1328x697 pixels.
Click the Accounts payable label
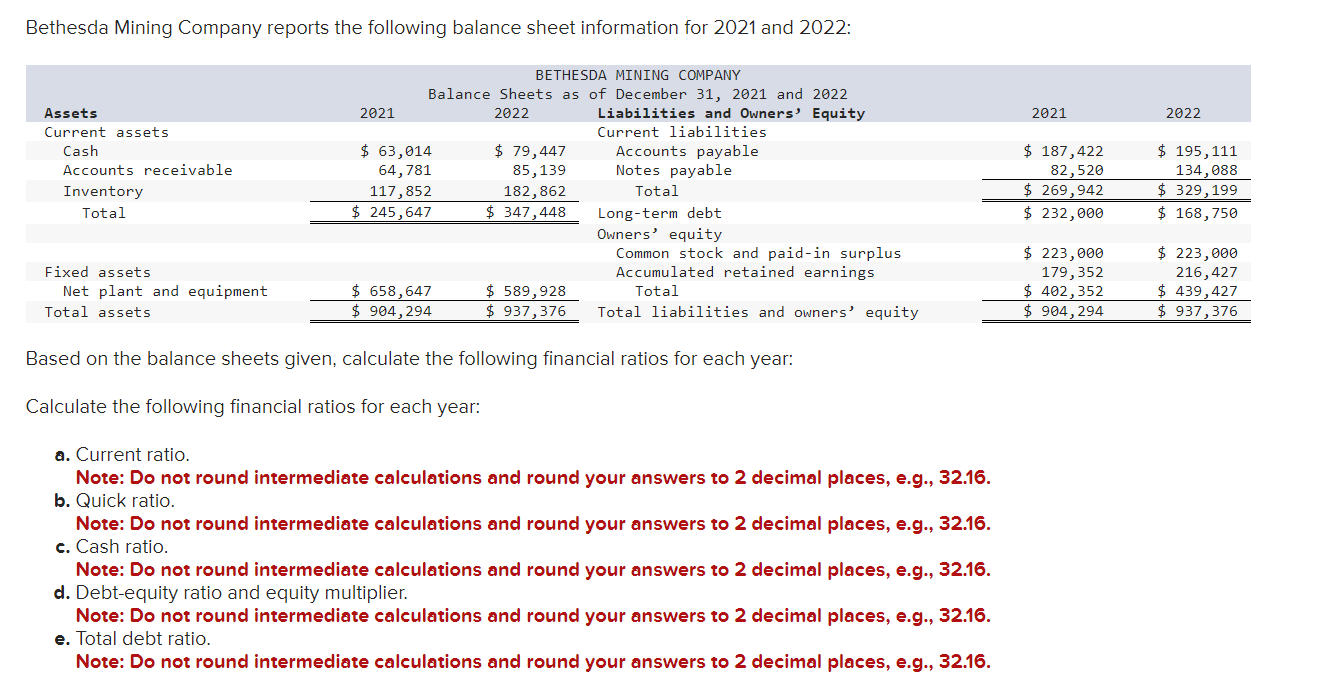point(687,152)
